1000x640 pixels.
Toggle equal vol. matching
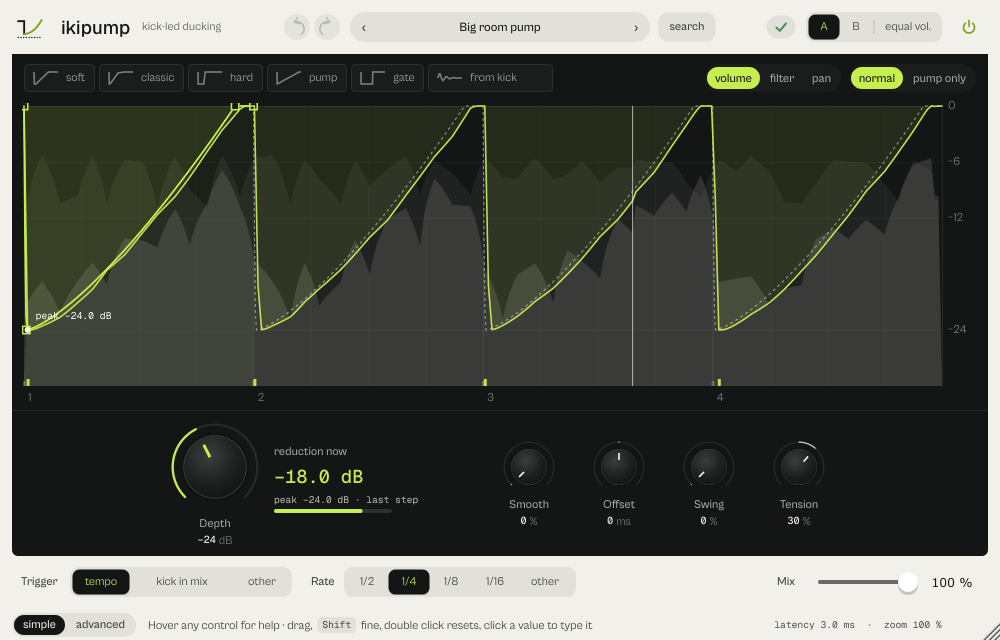(908, 27)
